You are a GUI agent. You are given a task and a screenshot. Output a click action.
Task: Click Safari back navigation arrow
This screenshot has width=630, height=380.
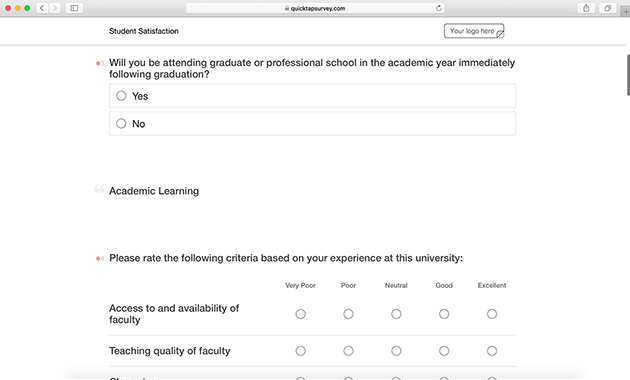pos(42,8)
